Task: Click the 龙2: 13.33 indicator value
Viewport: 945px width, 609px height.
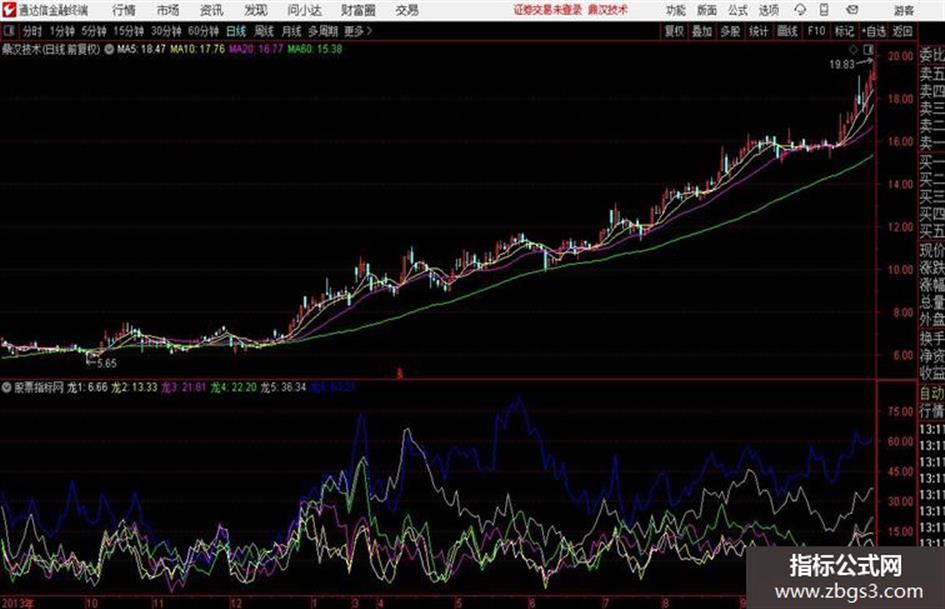Action: (134, 388)
